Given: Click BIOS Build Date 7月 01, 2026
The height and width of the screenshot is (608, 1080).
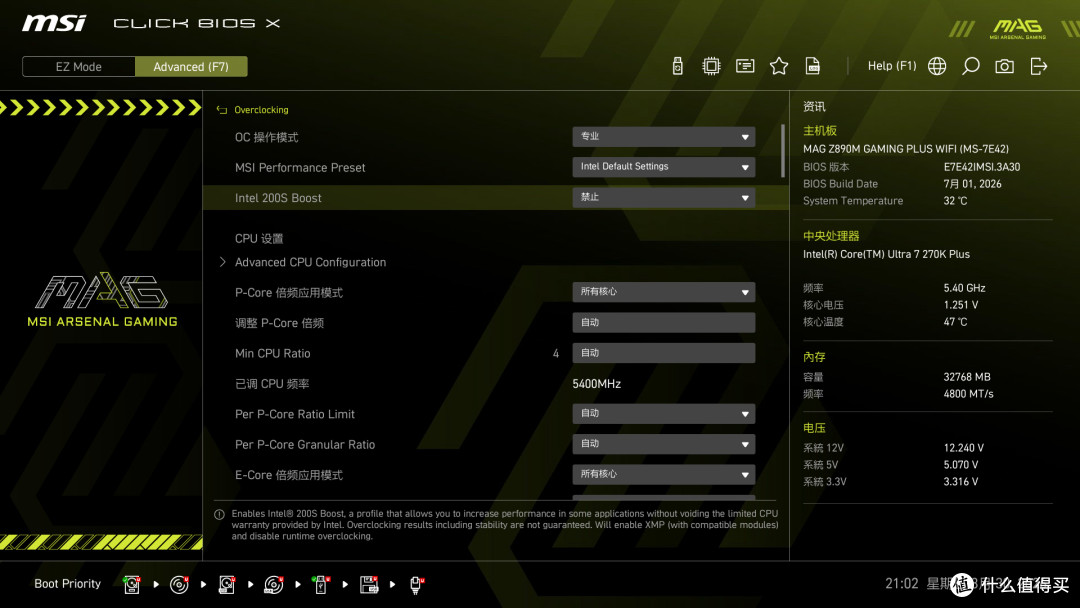Looking at the screenshot, I should coord(973,184).
